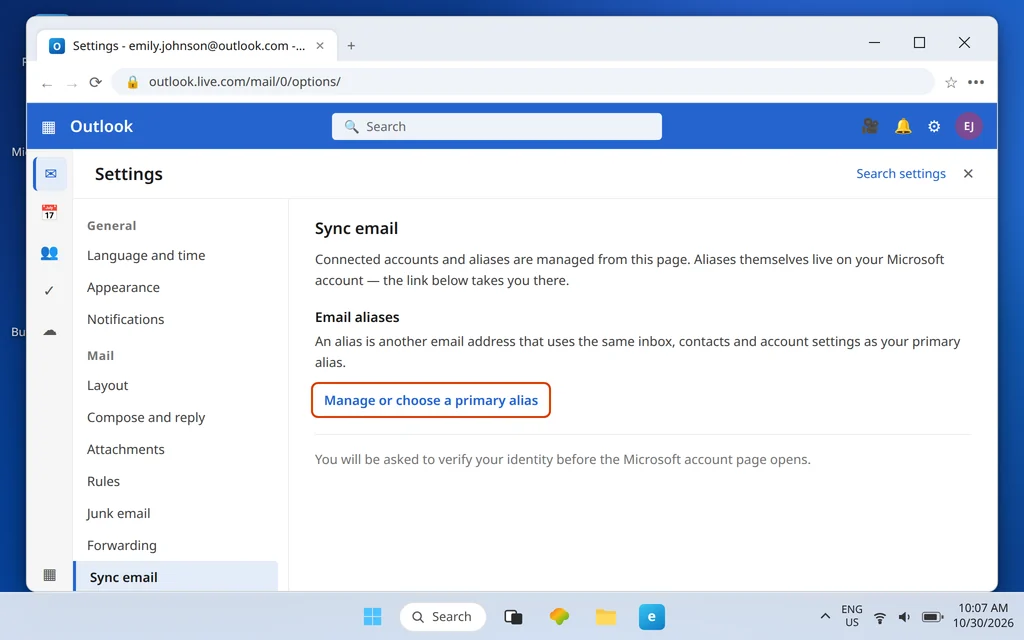The height and width of the screenshot is (640, 1024).
Task: Click Search settings link
Action: coord(901,174)
